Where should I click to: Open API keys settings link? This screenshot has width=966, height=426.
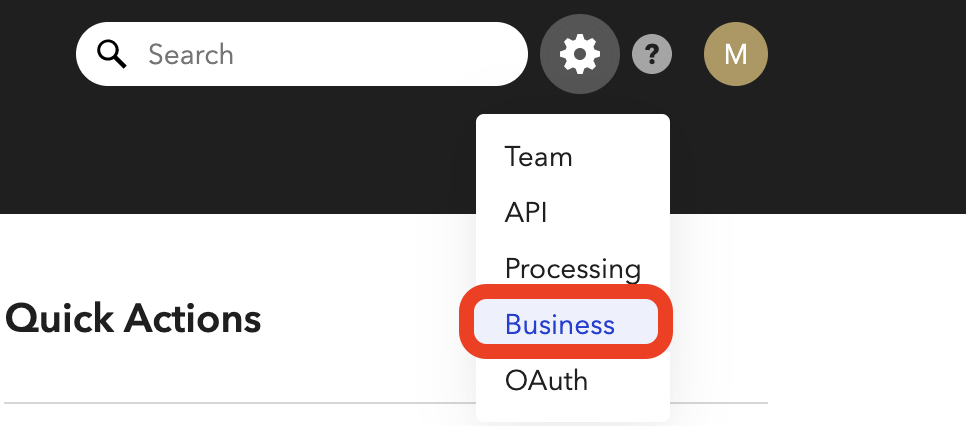click(x=526, y=213)
